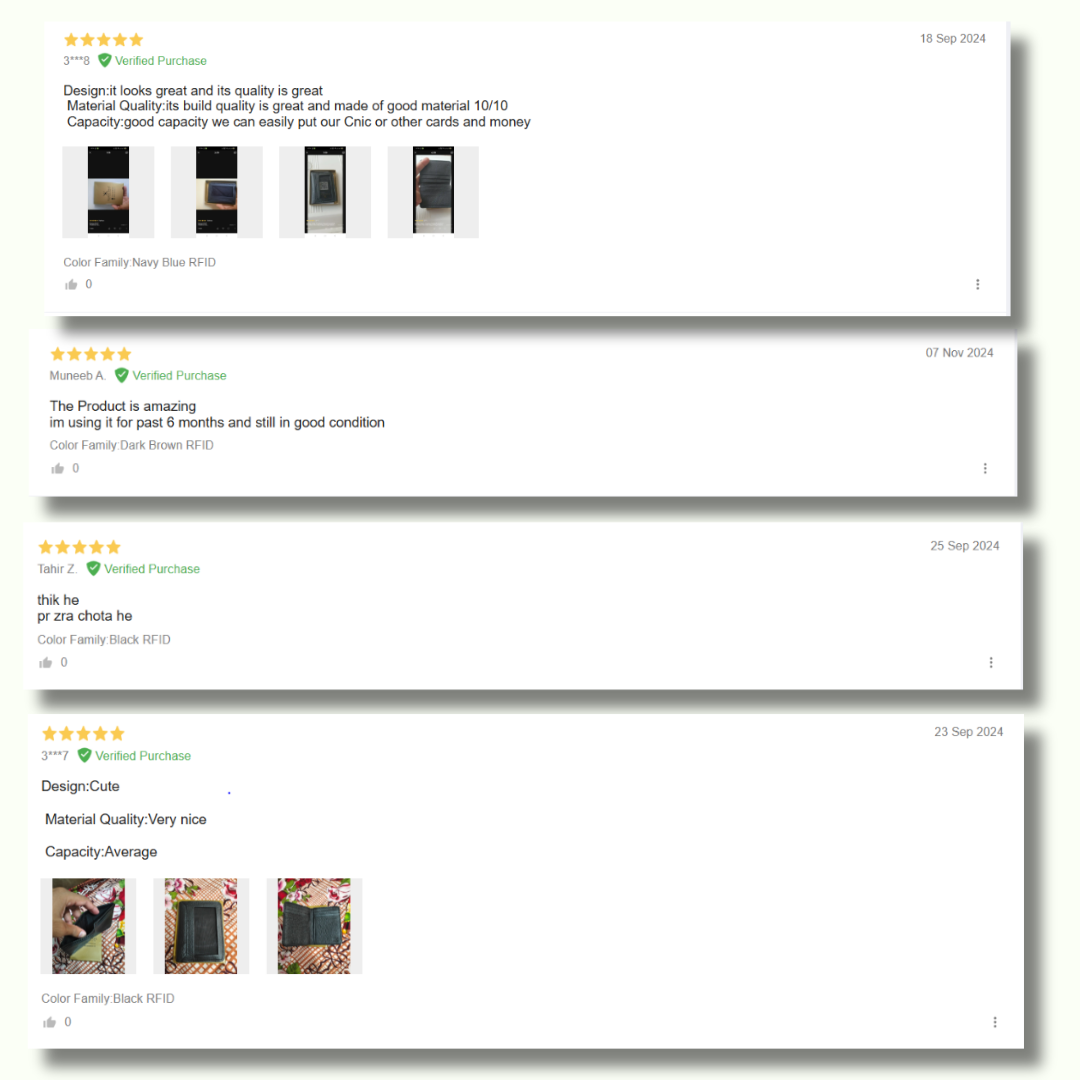This screenshot has width=1080, height=1080.
Task: Click the five-star rating on Tahir Z.'s review
Action: (79, 548)
